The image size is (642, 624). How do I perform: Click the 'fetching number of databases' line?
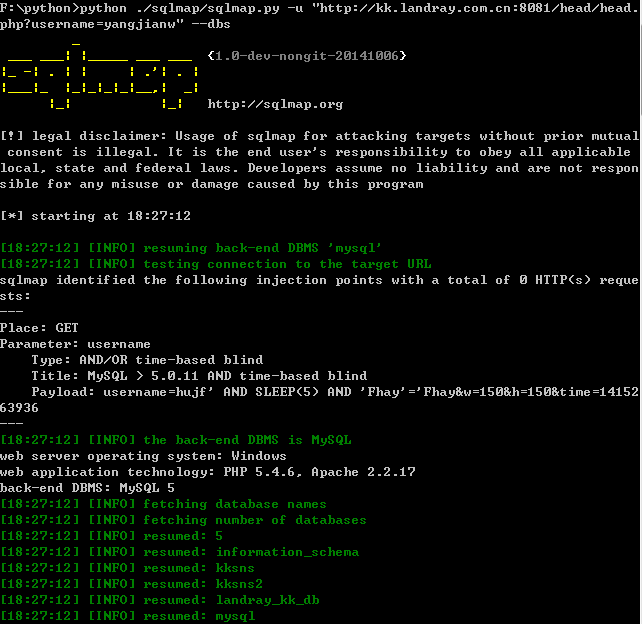183,520
